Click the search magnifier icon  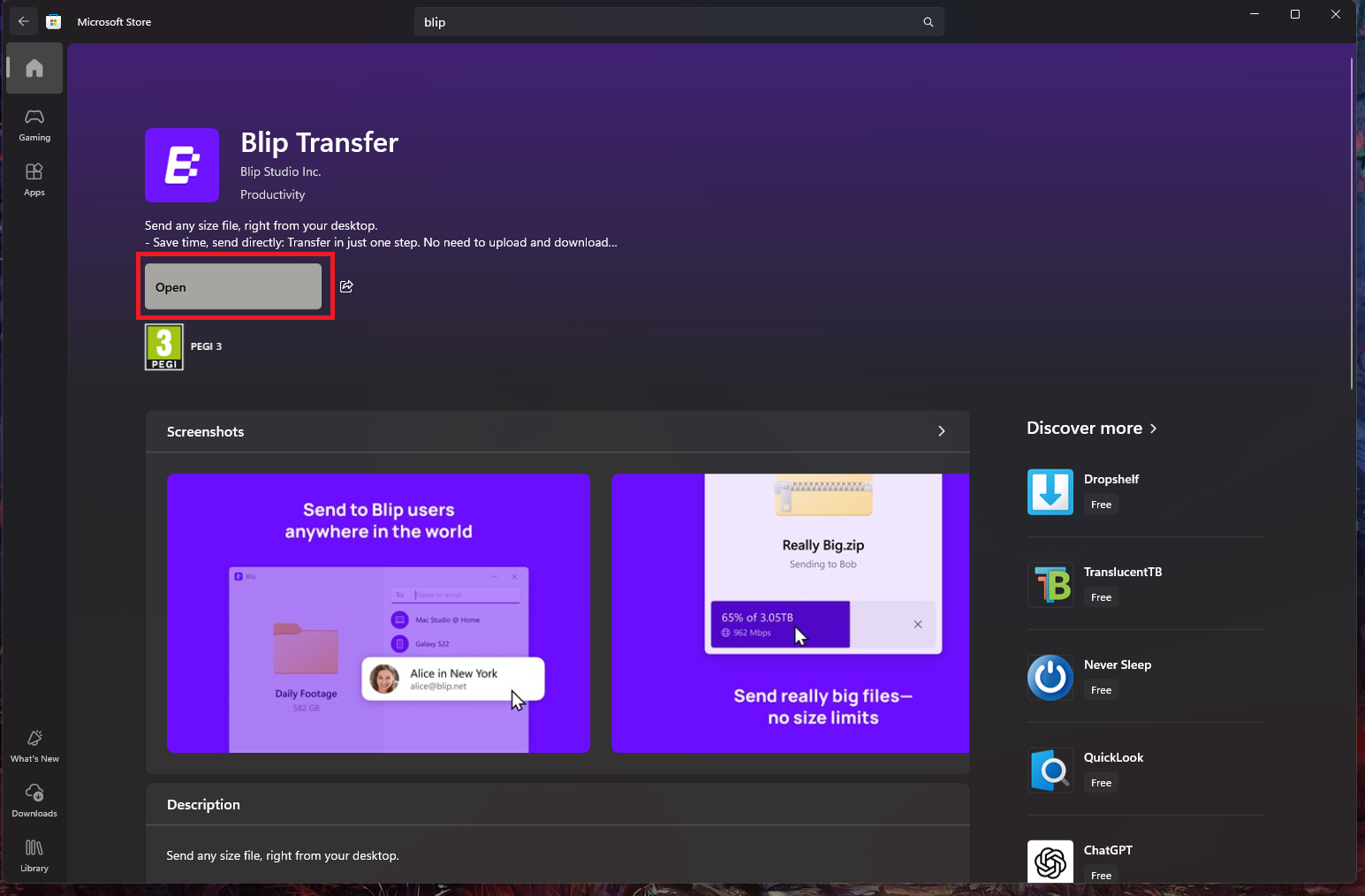(928, 22)
